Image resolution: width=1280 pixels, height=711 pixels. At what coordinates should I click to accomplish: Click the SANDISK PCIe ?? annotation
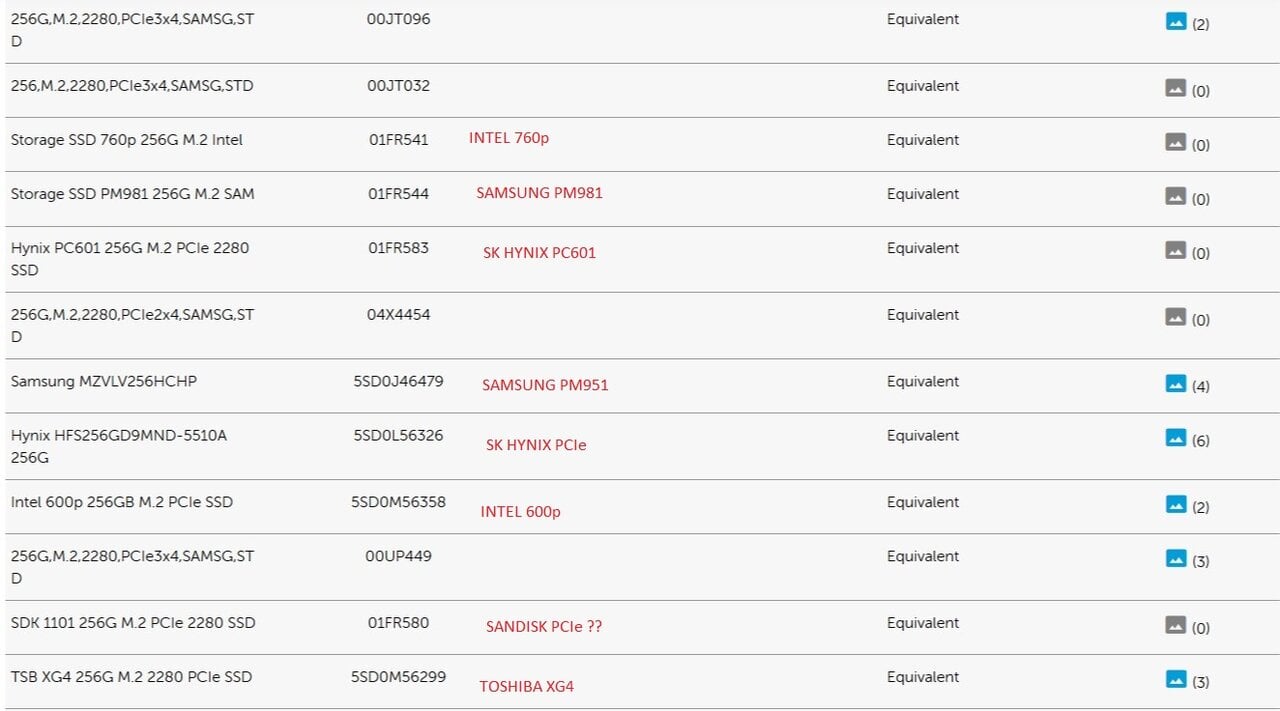[544, 627]
